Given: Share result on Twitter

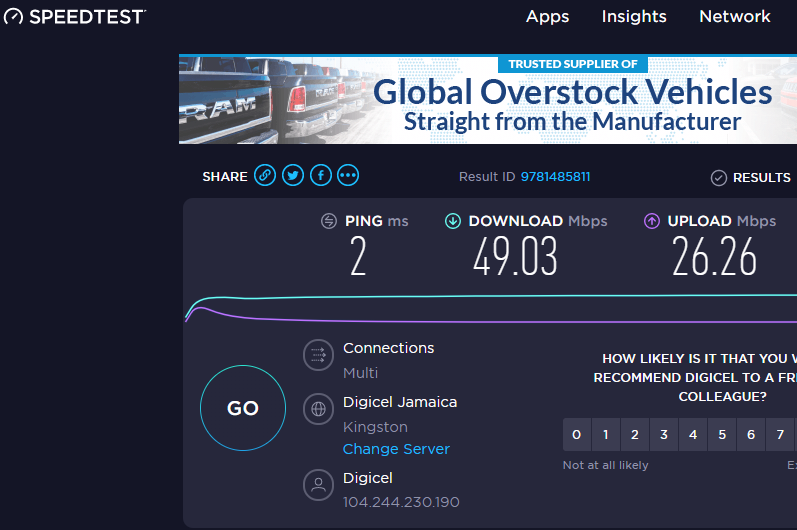Looking at the screenshot, I should click(x=293, y=176).
